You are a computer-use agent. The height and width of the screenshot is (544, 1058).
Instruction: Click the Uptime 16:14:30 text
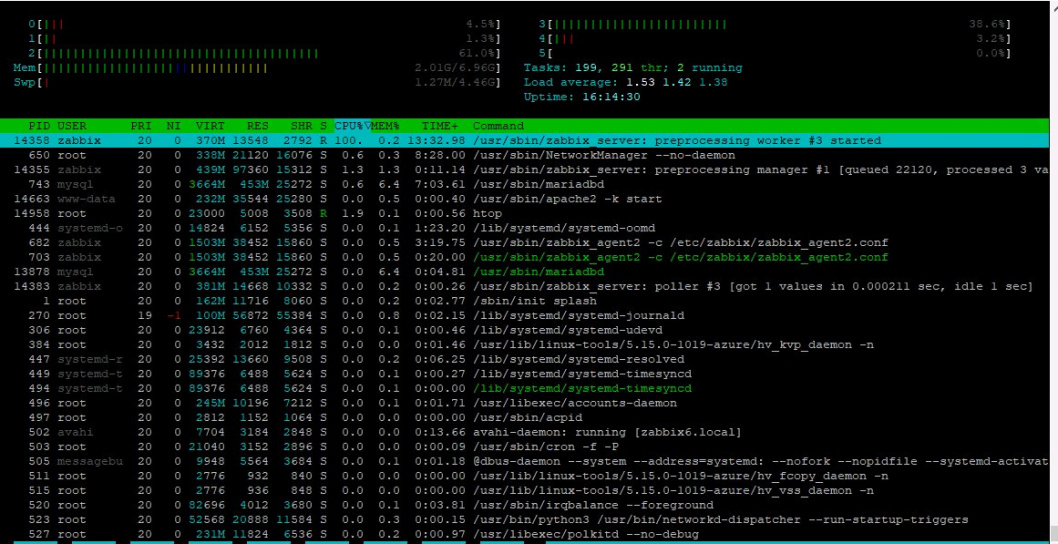582,97
